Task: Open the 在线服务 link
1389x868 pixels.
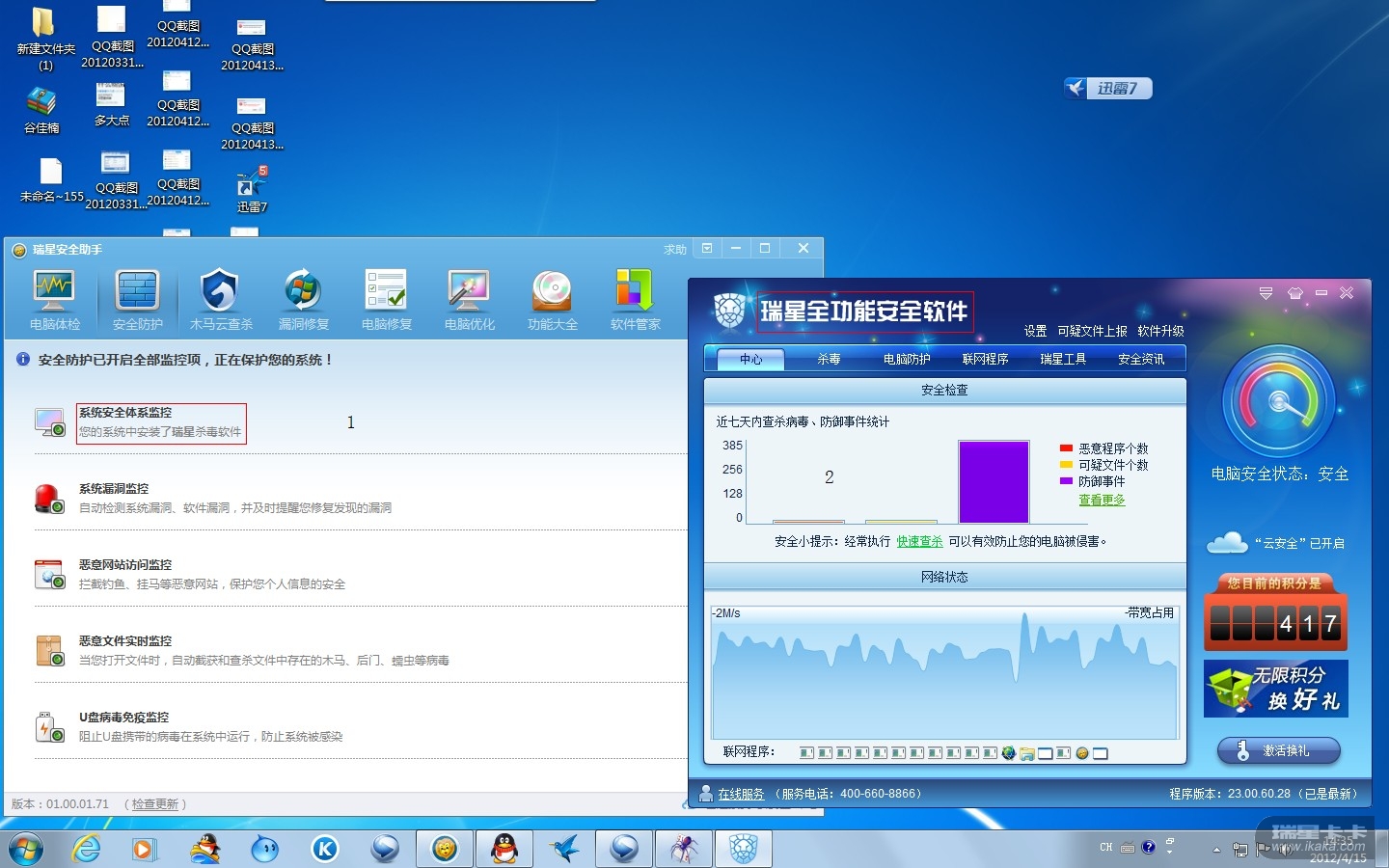Action: [x=741, y=794]
